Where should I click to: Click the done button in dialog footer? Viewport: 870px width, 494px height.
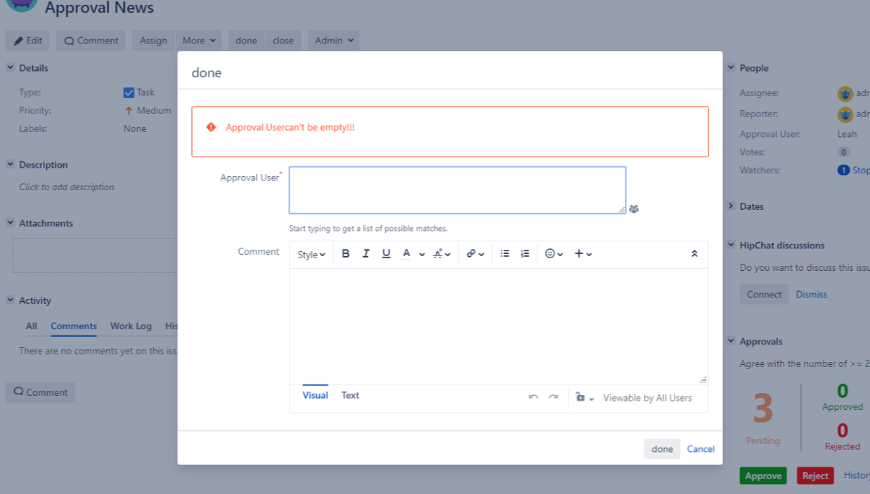662,449
